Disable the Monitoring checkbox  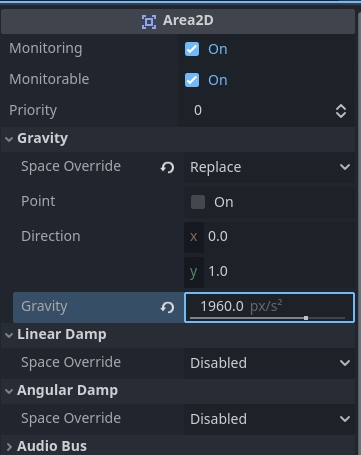click(192, 49)
